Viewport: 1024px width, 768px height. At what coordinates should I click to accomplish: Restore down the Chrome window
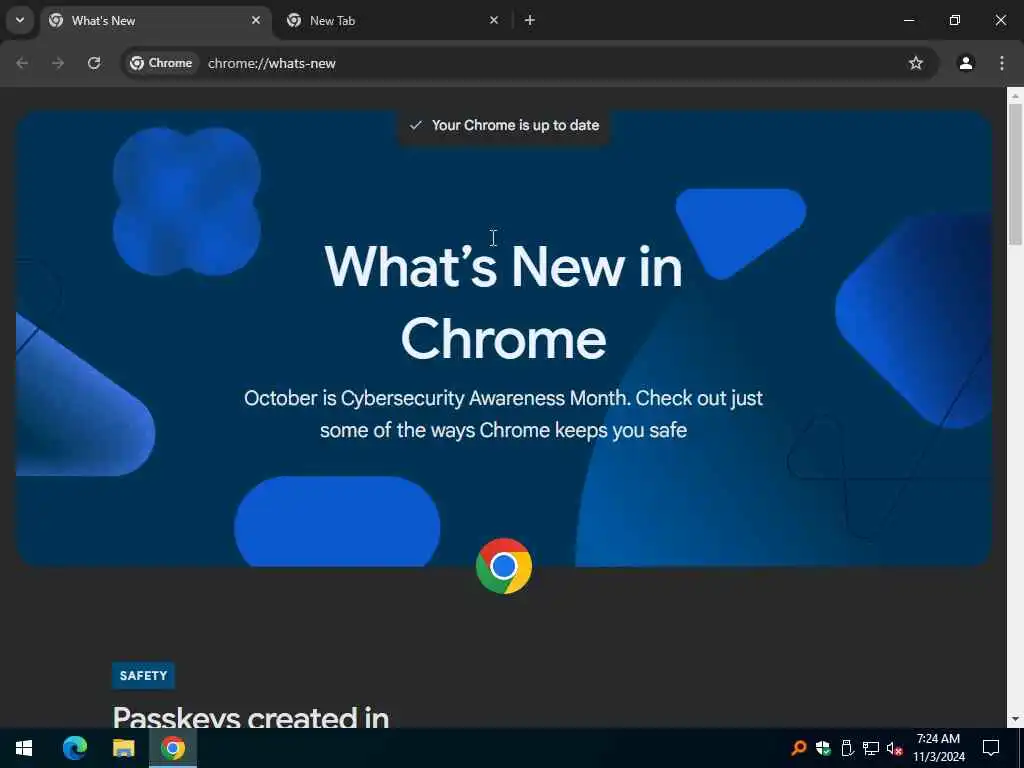(955, 20)
